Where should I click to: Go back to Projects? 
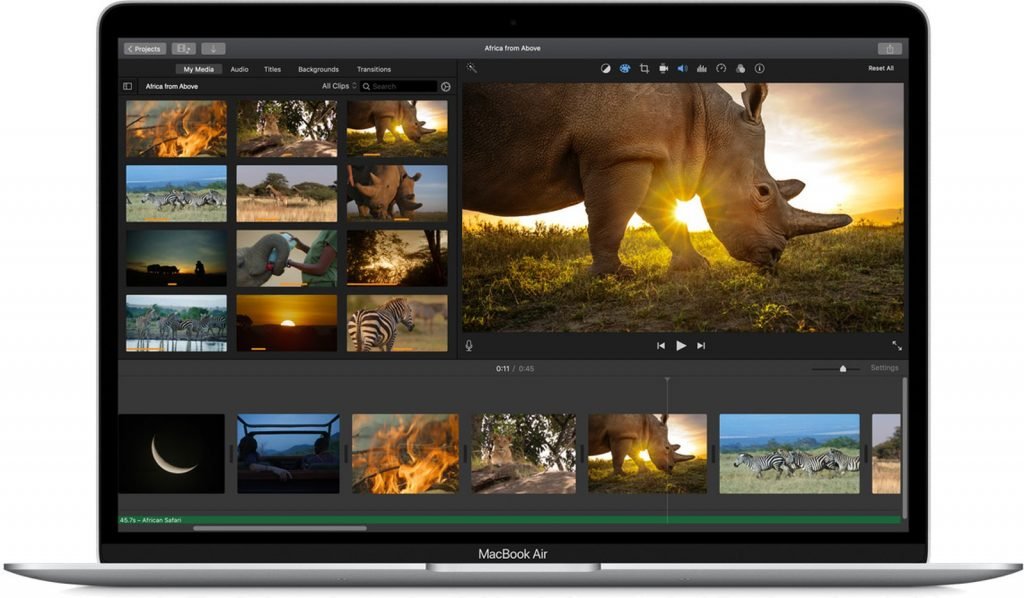[144, 48]
